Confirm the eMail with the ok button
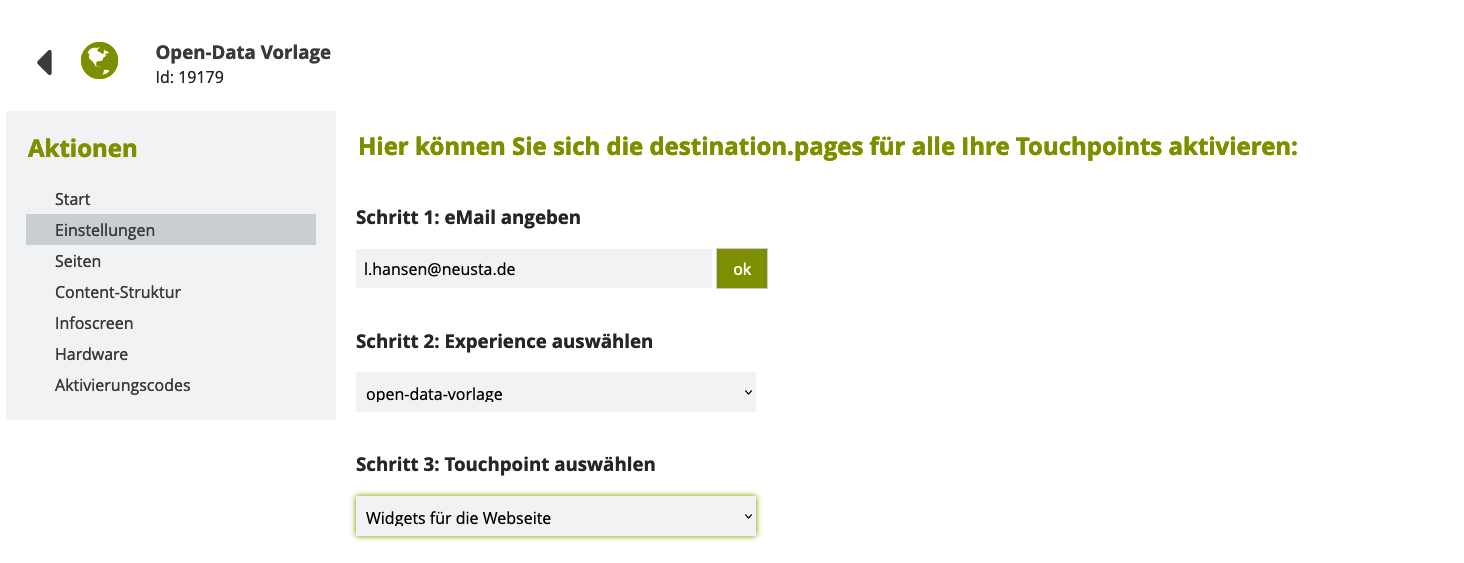 pos(742,269)
